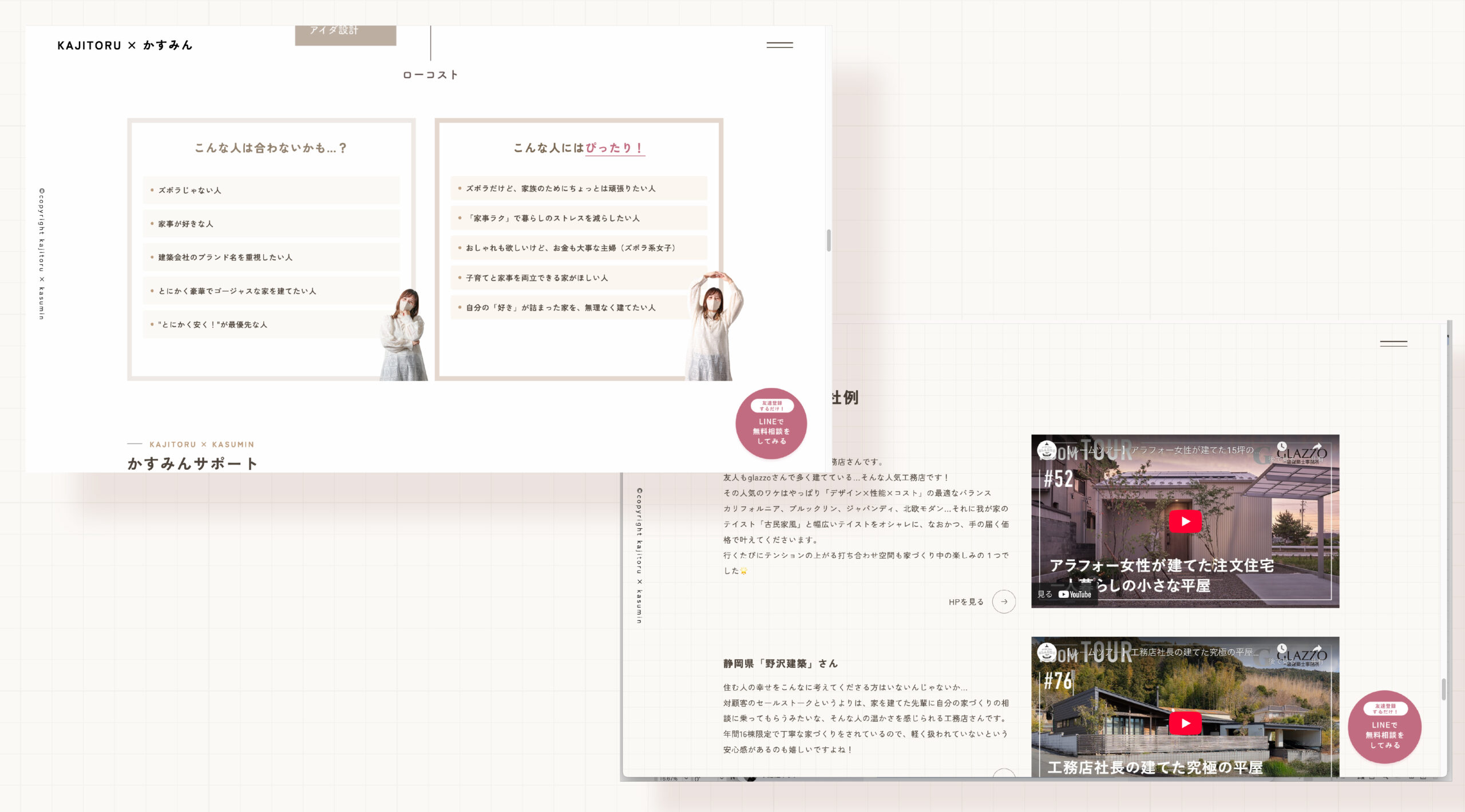1465x812 pixels.
Task: Click the アイダ設計 tag button
Action: 345,34
